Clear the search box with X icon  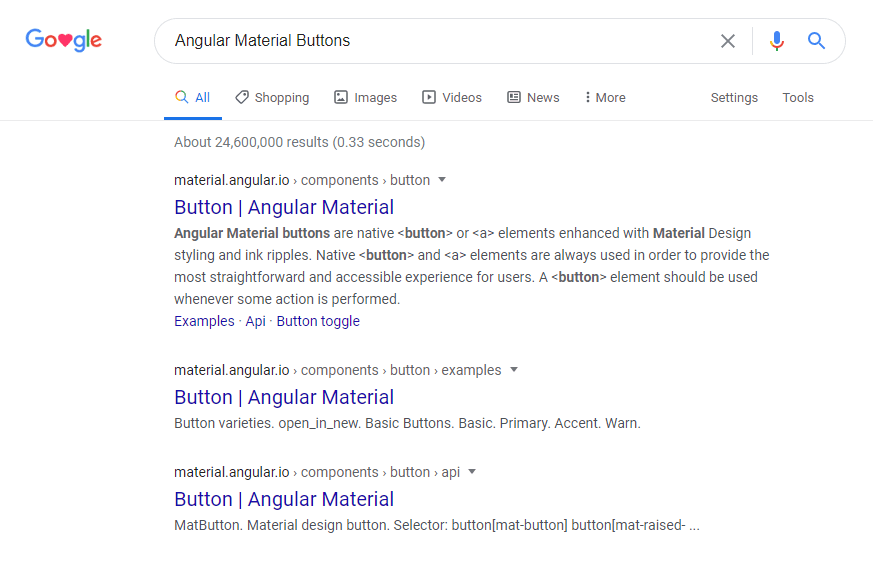point(728,41)
